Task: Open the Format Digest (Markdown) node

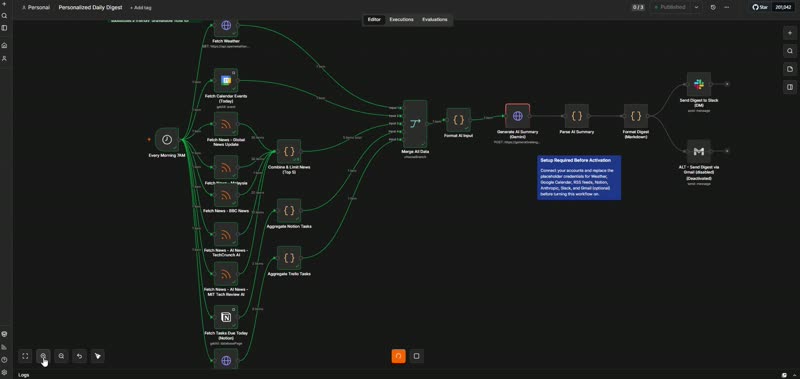Action: [x=636, y=116]
